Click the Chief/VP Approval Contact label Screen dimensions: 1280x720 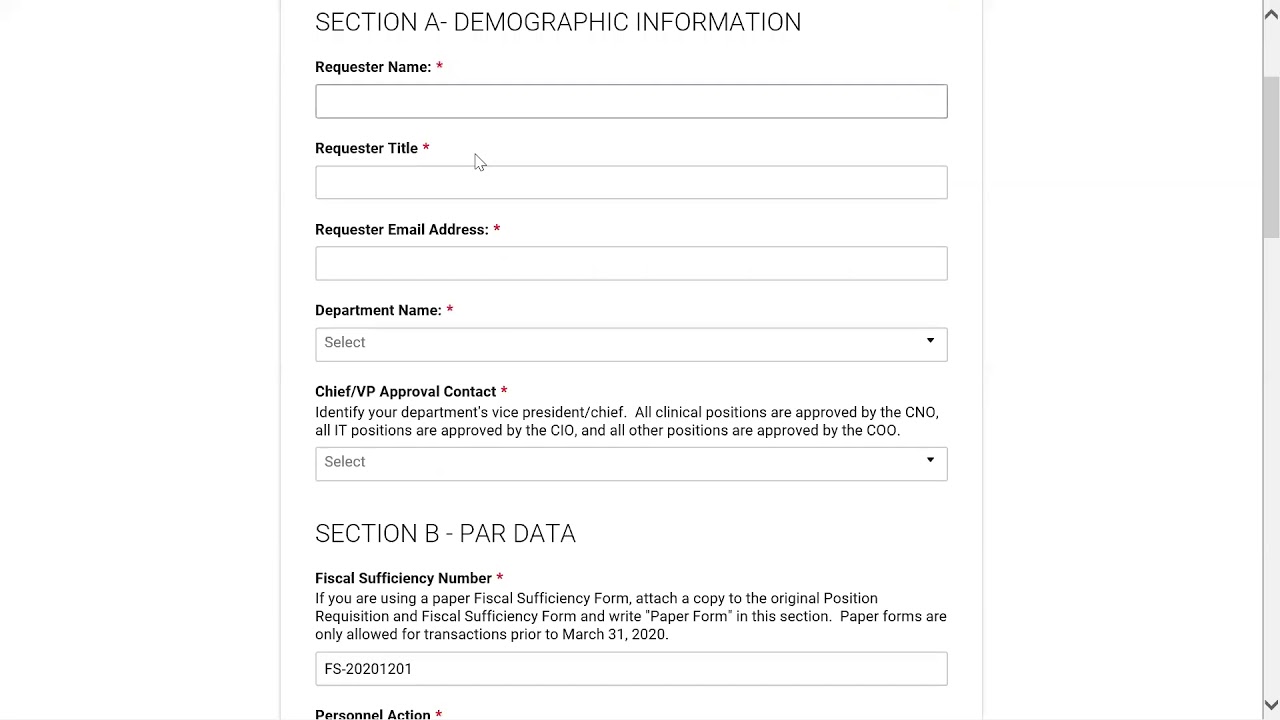[405, 391]
